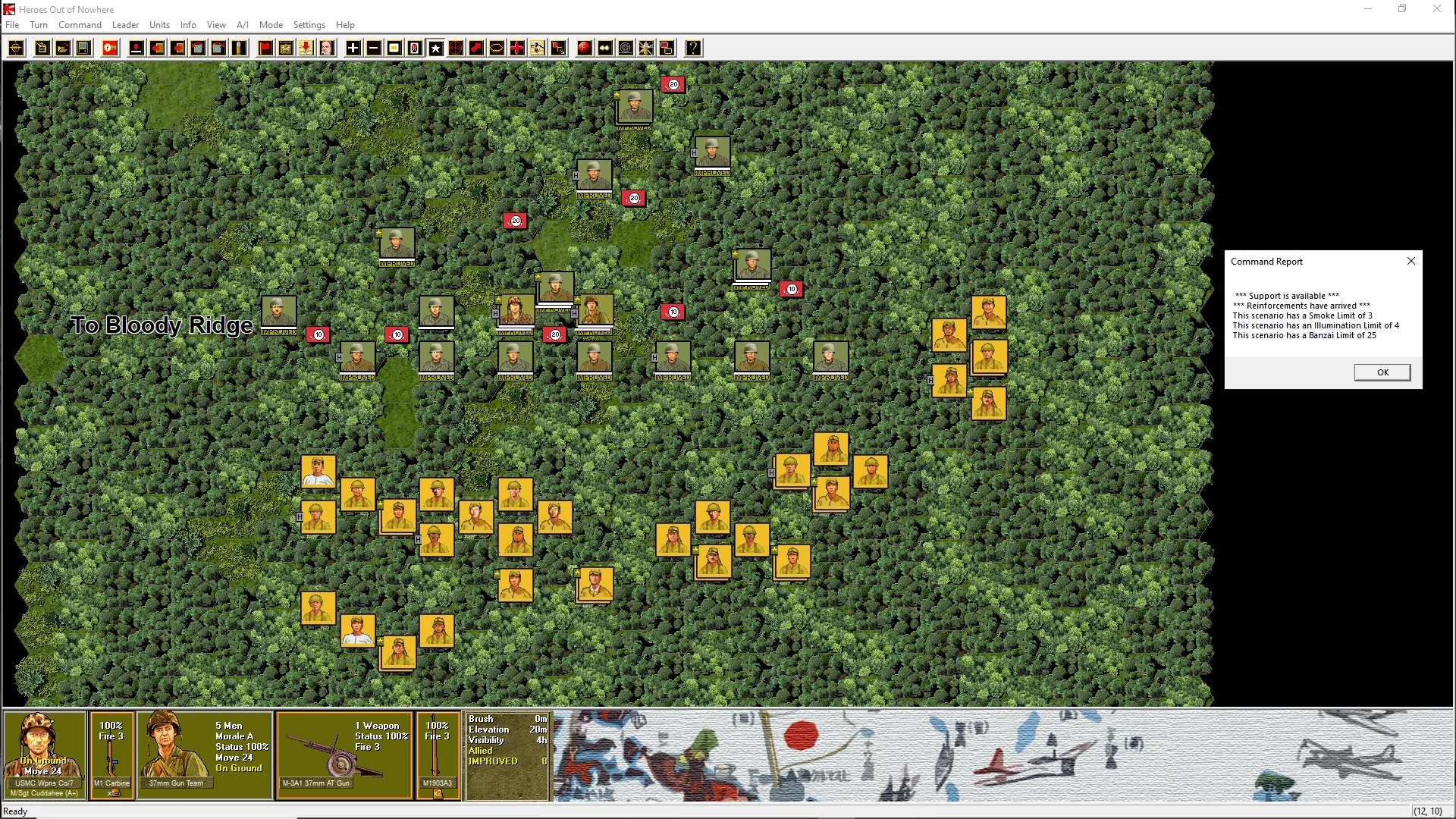This screenshot has height=819, width=1456.
Task: Open the File menu
Action: 12,25
